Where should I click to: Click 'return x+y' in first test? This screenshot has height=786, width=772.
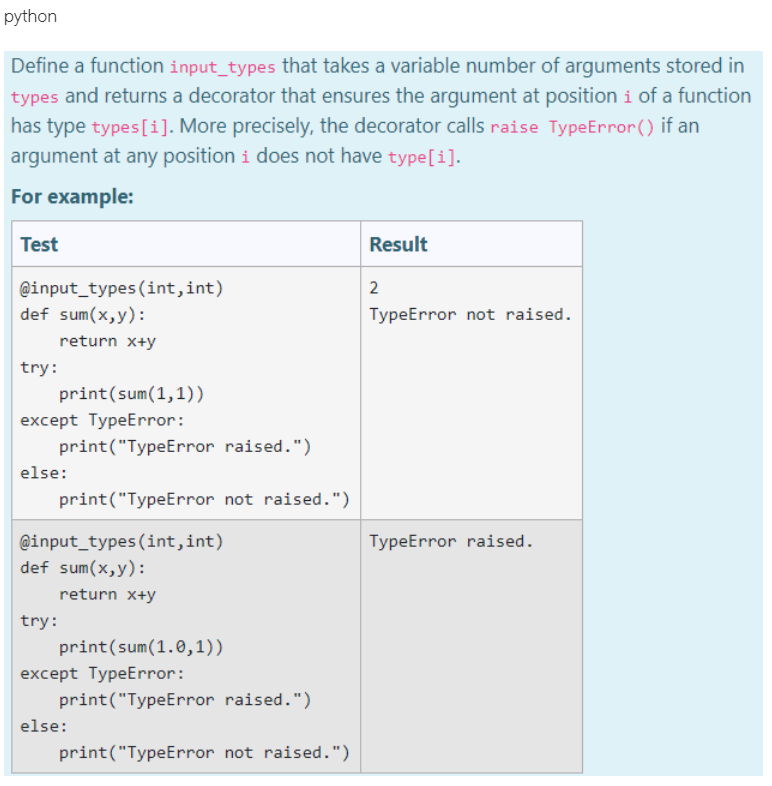point(107,341)
